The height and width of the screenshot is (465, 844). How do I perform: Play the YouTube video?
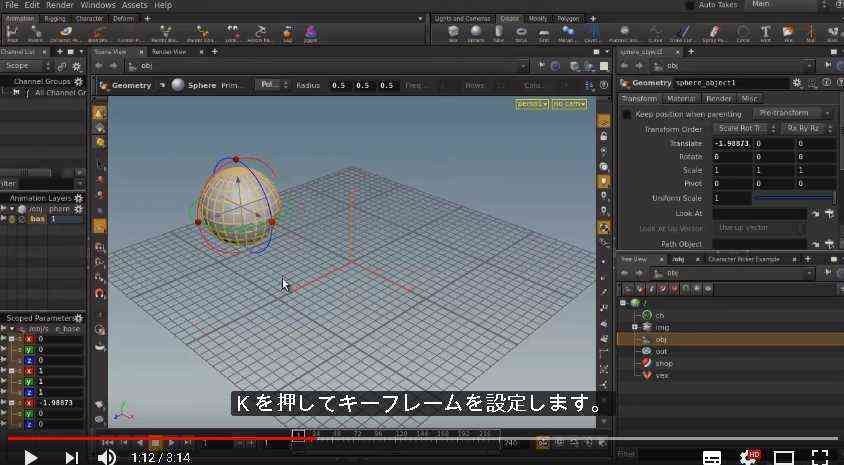30,457
